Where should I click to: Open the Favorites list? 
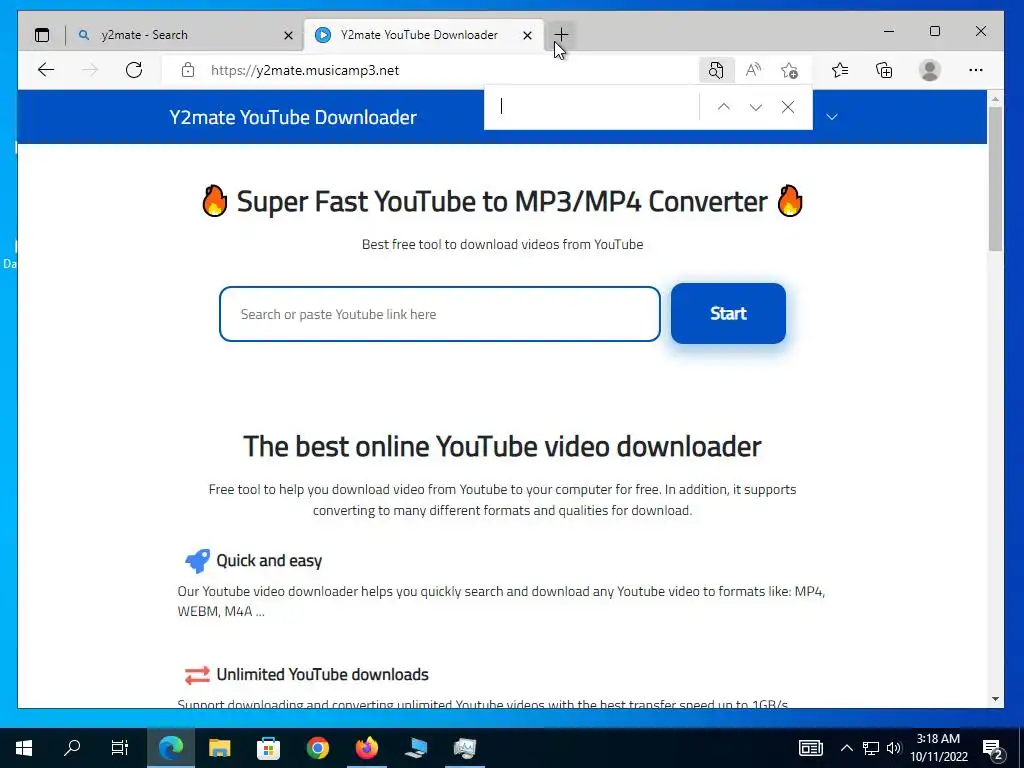[x=840, y=70]
